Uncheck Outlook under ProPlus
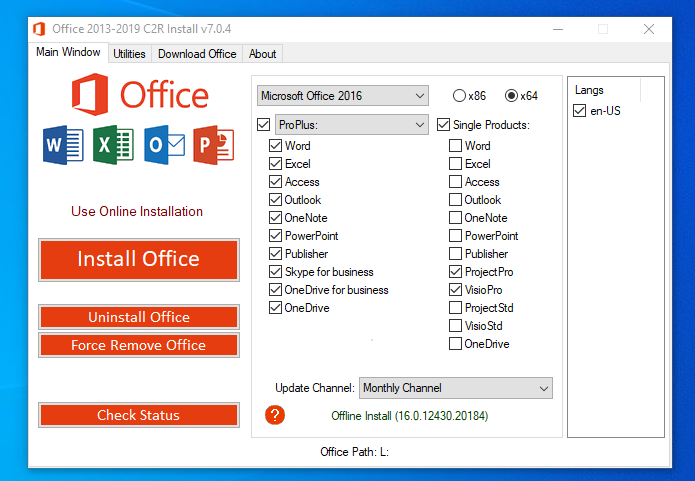This screenshot has width=695, height=481. pyautogui.click(x=275, y=199)
